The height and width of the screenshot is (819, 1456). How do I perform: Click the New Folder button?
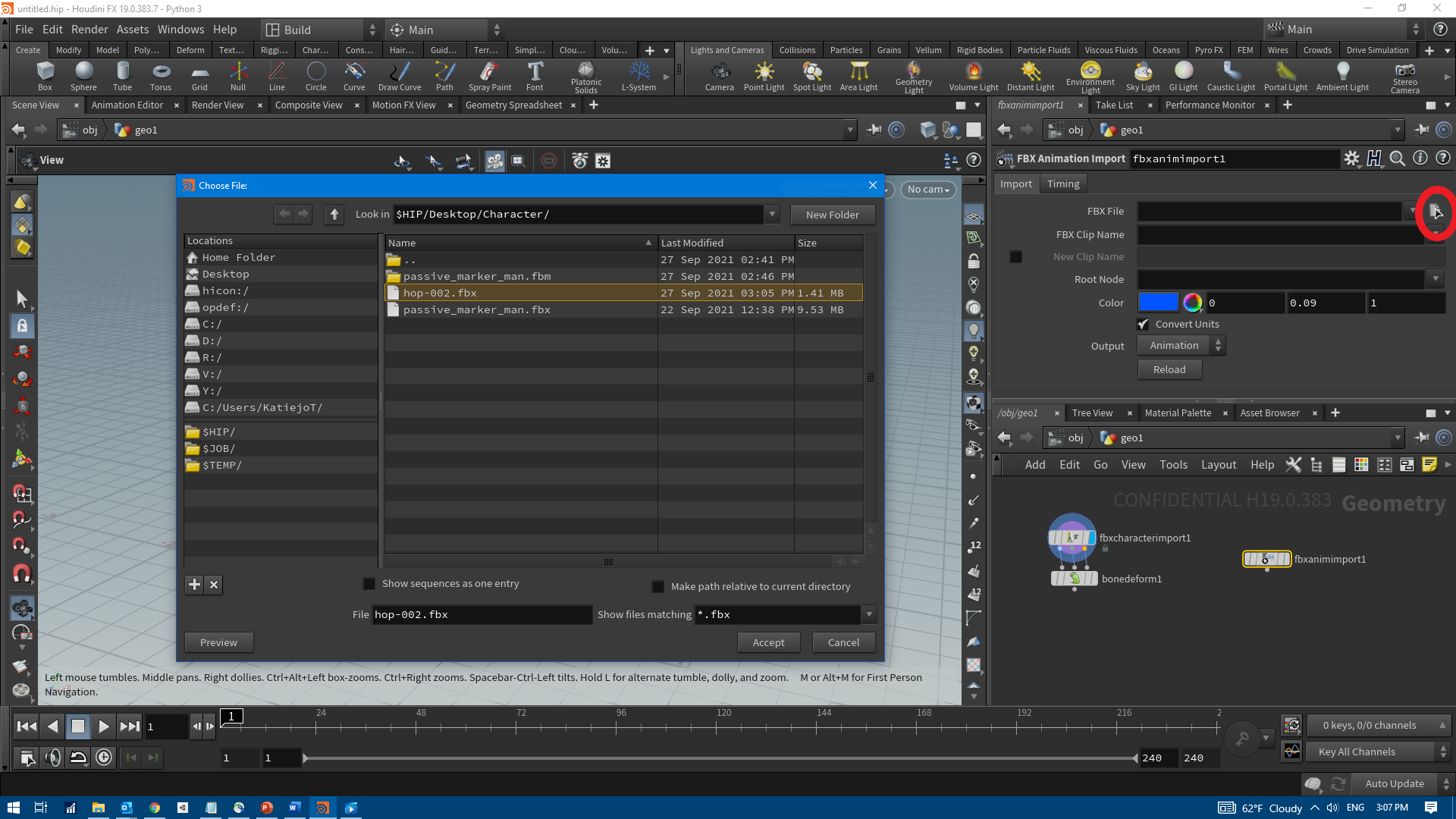[832, 215]
